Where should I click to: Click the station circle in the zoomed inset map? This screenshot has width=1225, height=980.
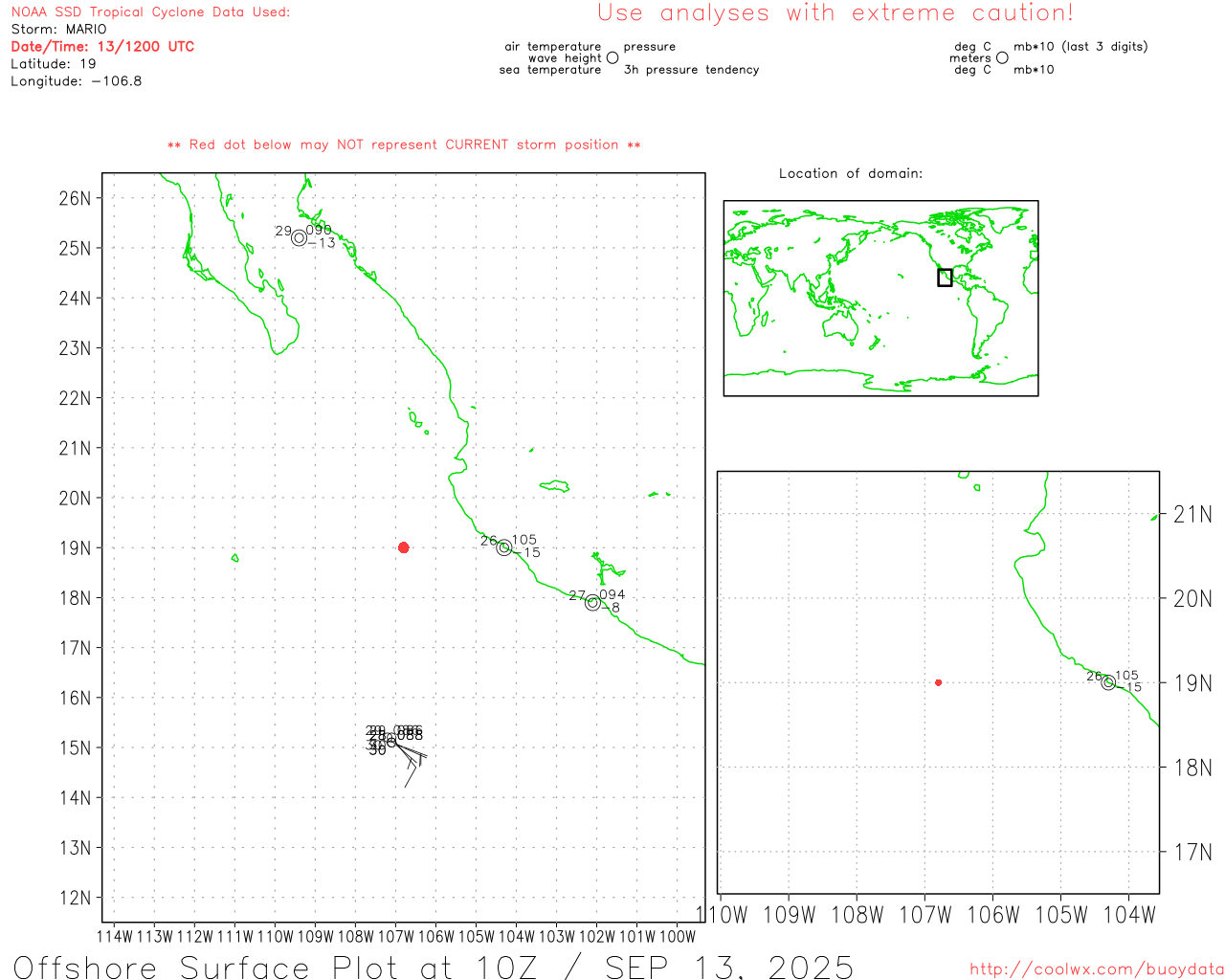(x=1108, y=682)
